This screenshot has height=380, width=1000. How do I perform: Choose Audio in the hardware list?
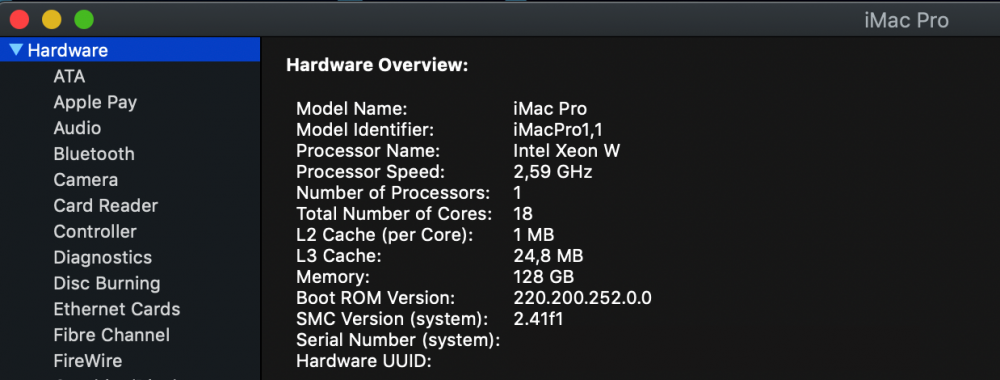[x=77, y=128]
